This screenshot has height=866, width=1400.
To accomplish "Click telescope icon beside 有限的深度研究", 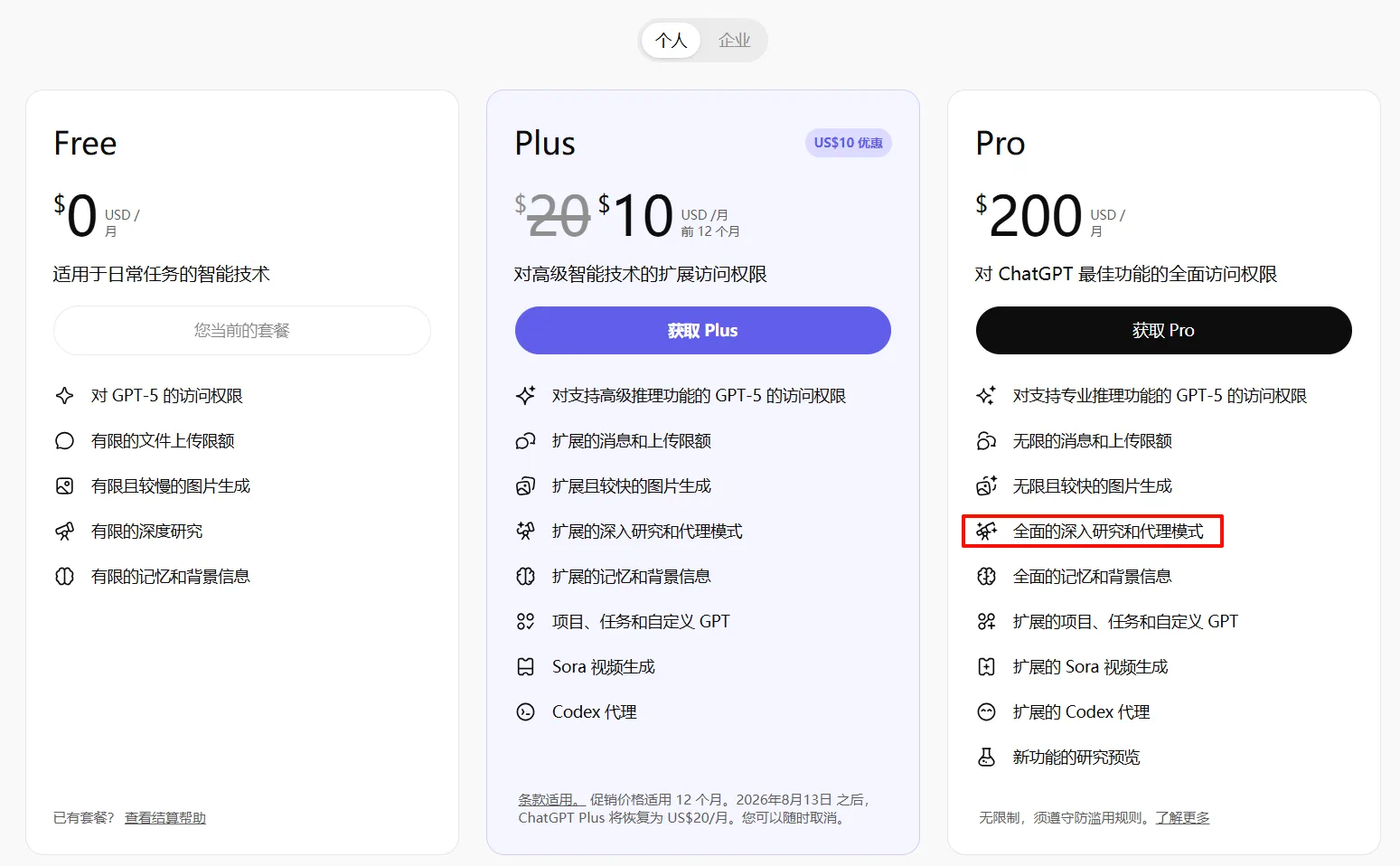I will coord(65,532).
